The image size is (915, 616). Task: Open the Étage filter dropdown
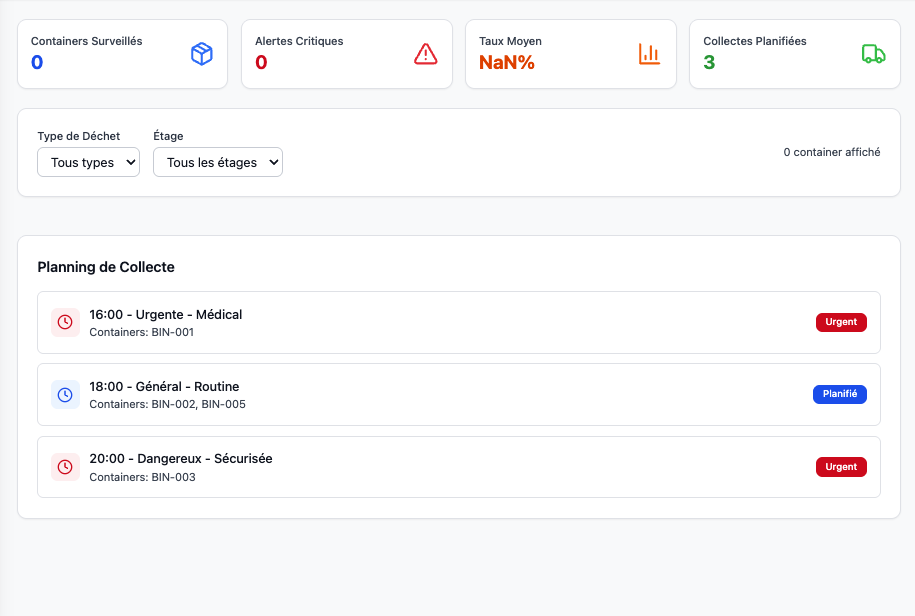click(x=218, y=162)
